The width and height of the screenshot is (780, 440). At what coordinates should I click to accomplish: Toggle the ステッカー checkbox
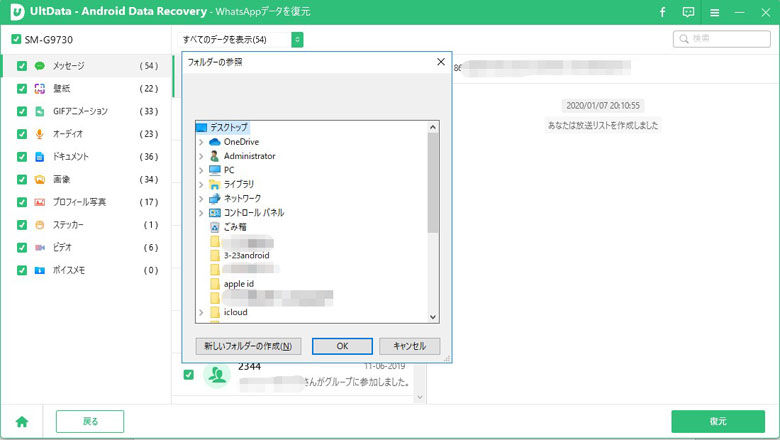[22, 225]
